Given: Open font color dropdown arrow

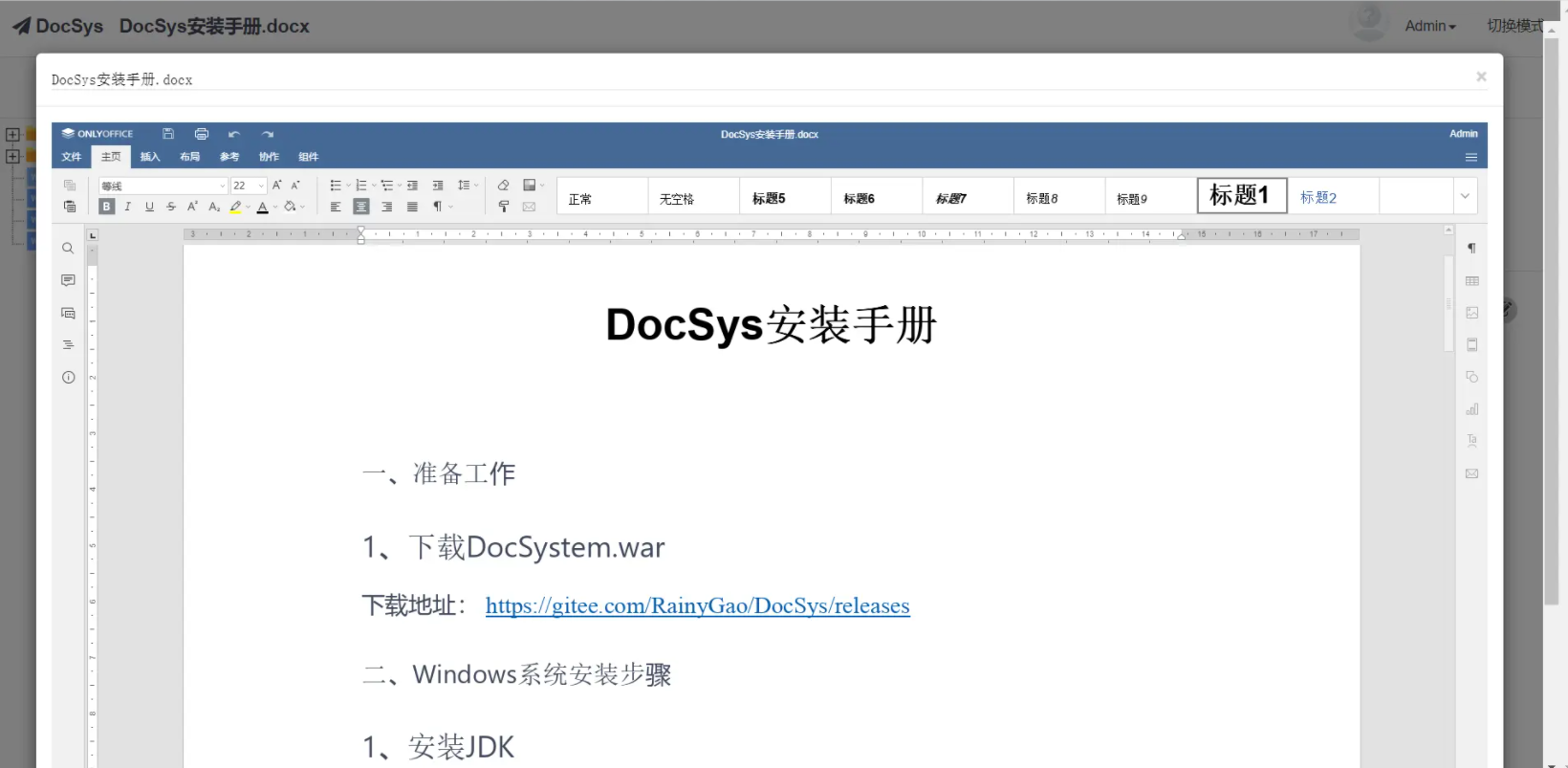Looking at the screenshot, I should pyautogui.click(x=275, y=207).
